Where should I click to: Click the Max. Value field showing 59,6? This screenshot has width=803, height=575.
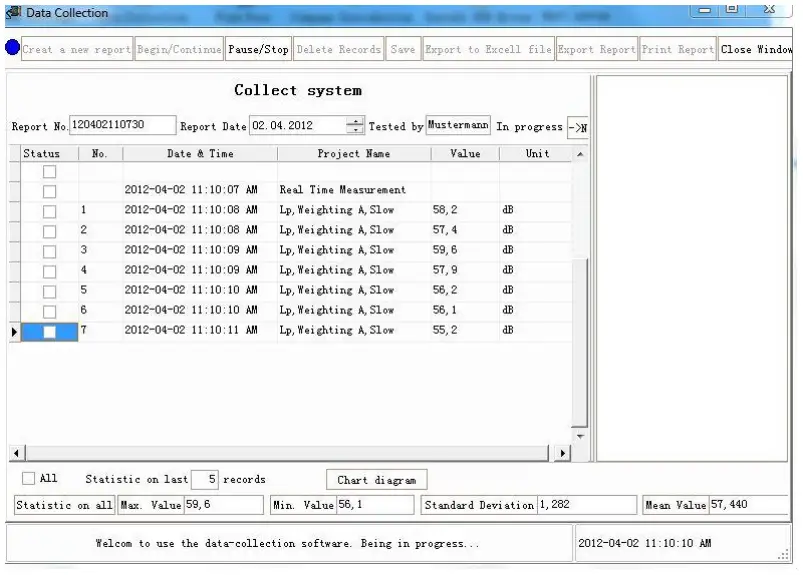pyautogui.click(x=223, y=505)
